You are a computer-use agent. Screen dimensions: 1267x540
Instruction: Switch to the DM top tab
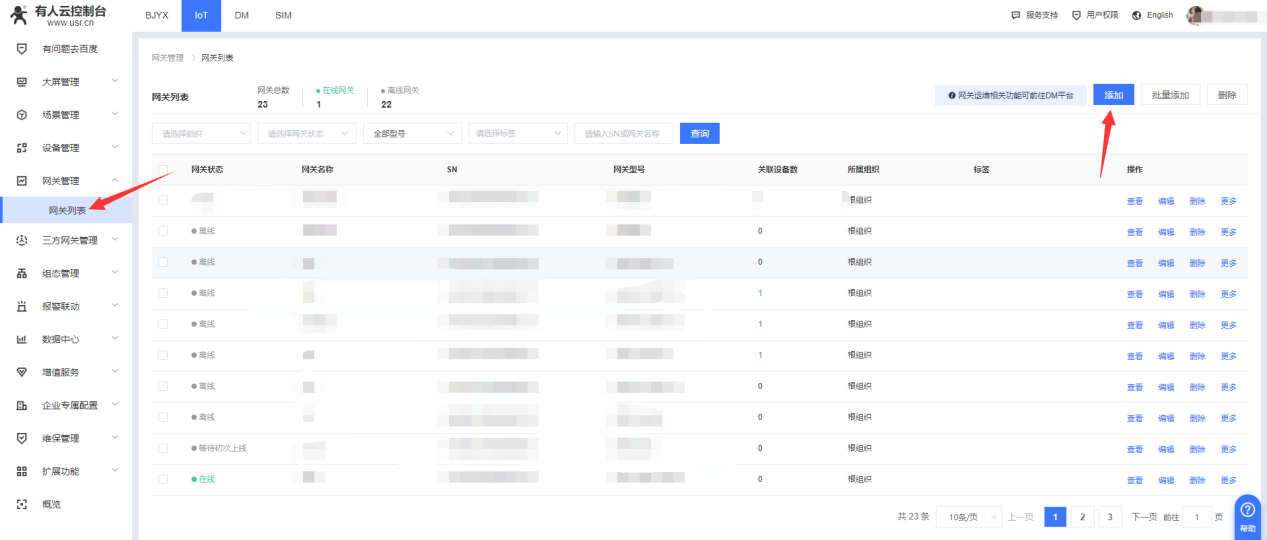pos(241,15)
